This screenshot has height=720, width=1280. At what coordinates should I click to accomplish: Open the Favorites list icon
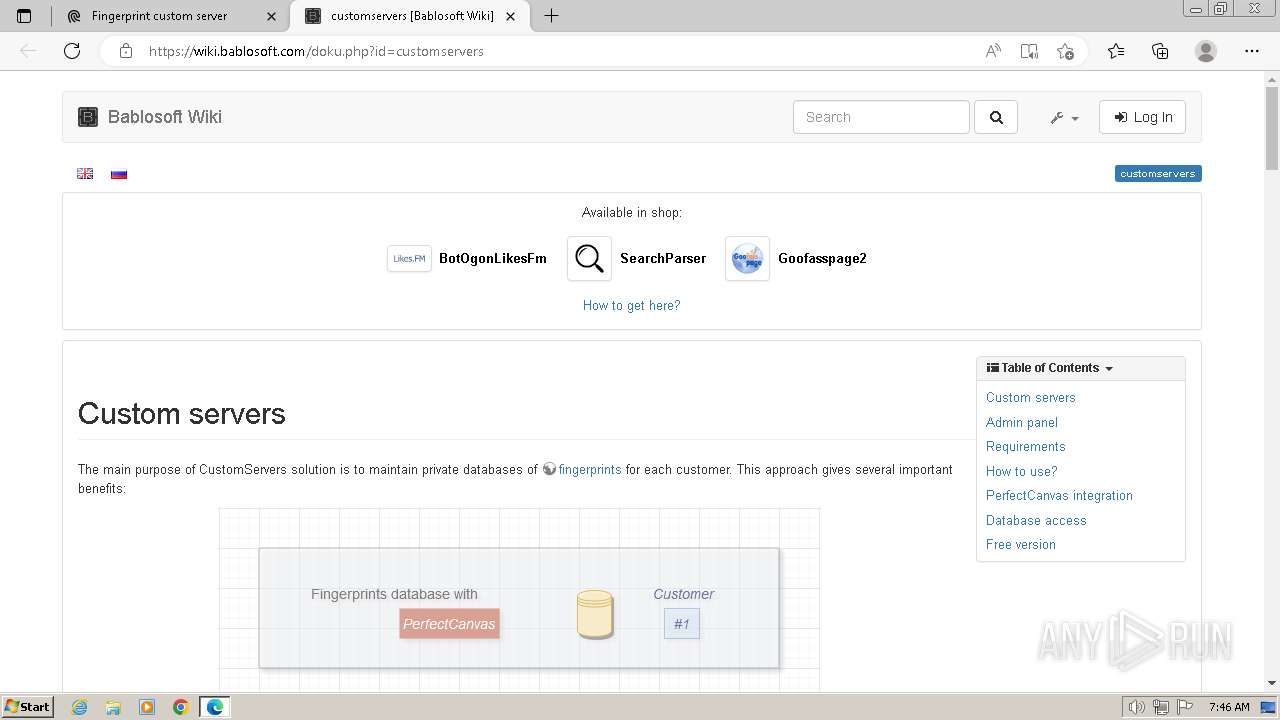[x=1116, y=51]
